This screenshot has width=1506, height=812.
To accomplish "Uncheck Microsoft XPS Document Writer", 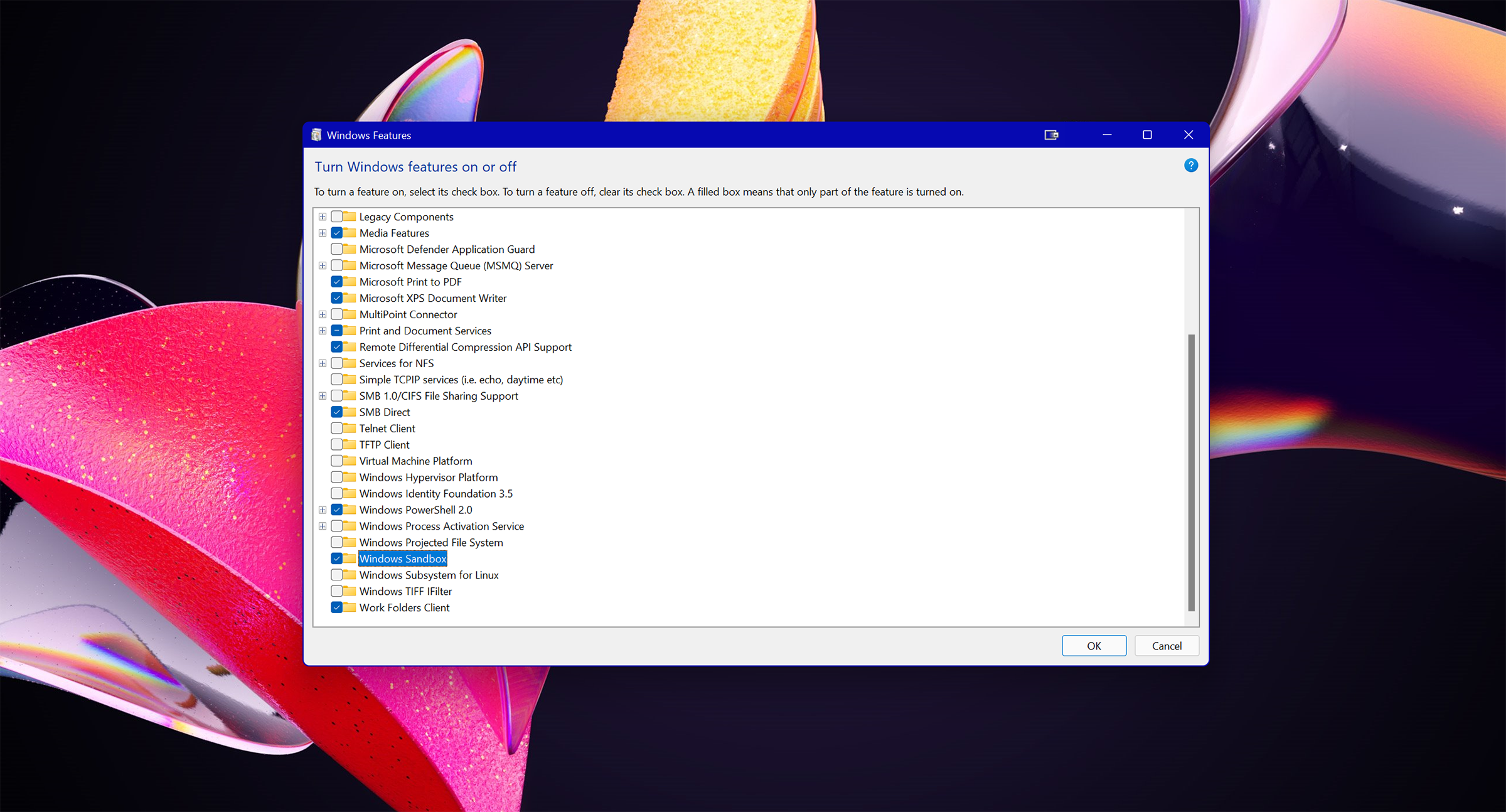I will click(x=337, y=298).
